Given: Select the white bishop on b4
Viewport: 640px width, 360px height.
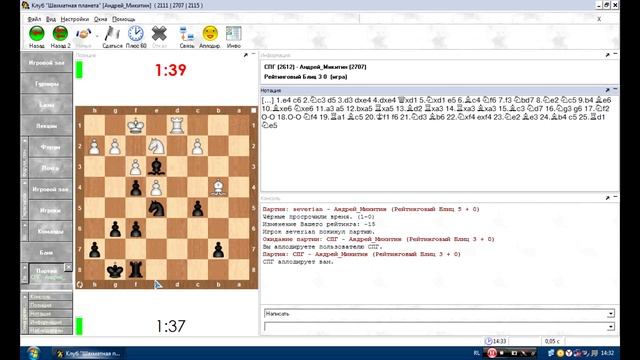Looking at the screenshot, I should pos(218,188).
